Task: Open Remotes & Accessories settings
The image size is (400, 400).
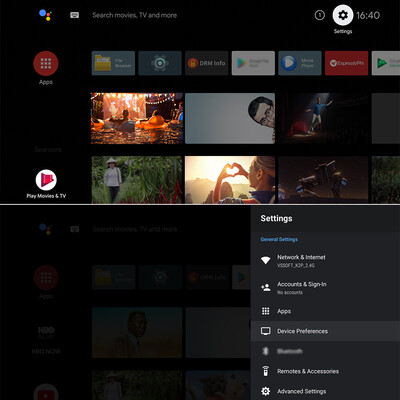Action: (x=325, y=371)
